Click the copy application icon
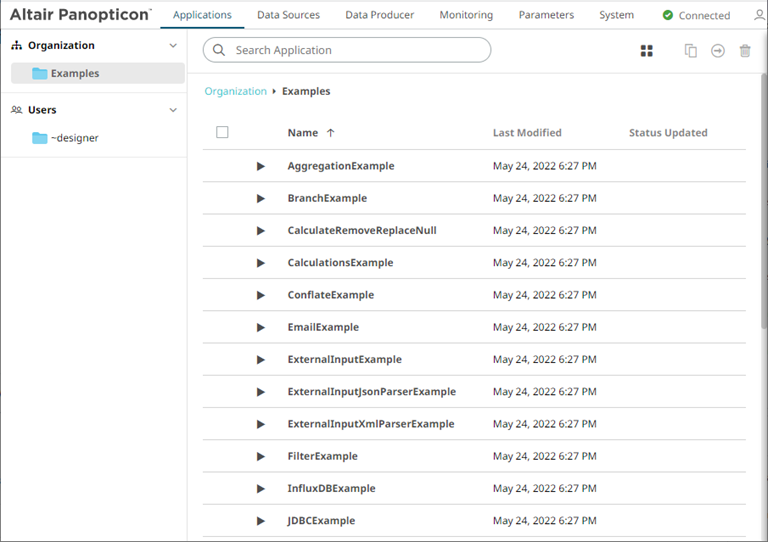Screen dimensions: 768x542 (x=690, y=51)
